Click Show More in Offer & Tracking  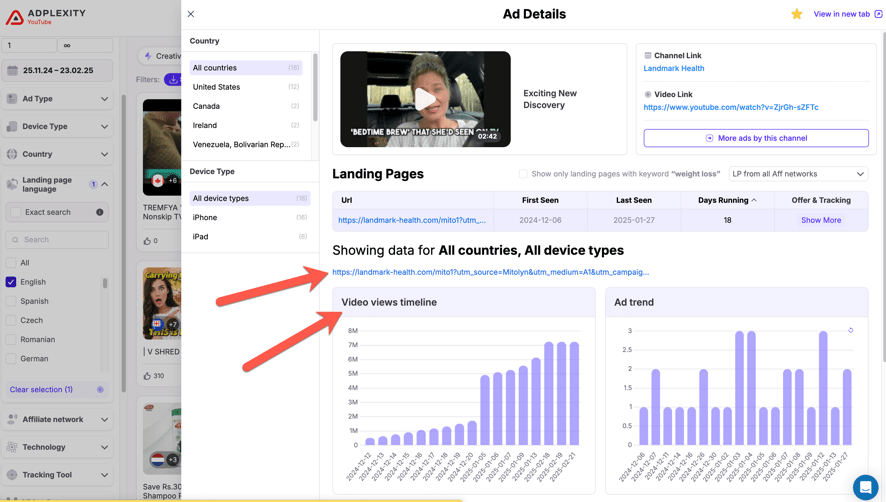tap(821, 220)
